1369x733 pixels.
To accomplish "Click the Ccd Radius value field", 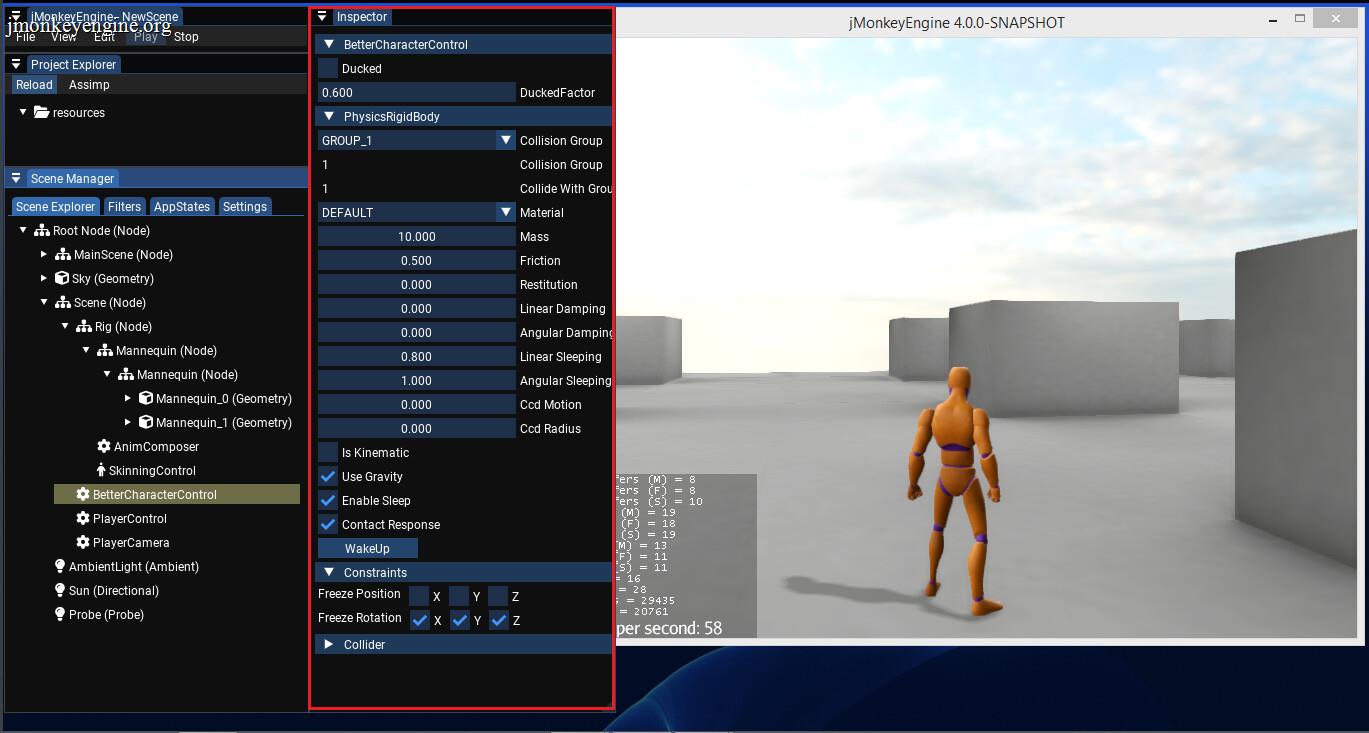I will (x=416, y=428).
